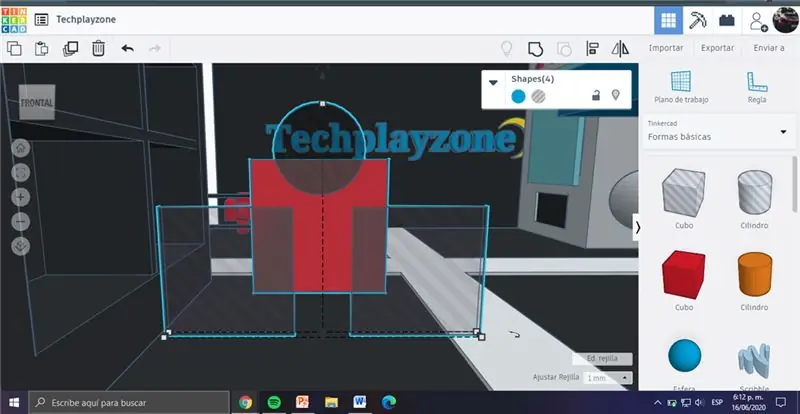Zoom in with the plus button
This screenshot has height=414, width=800.
point(21,197)
